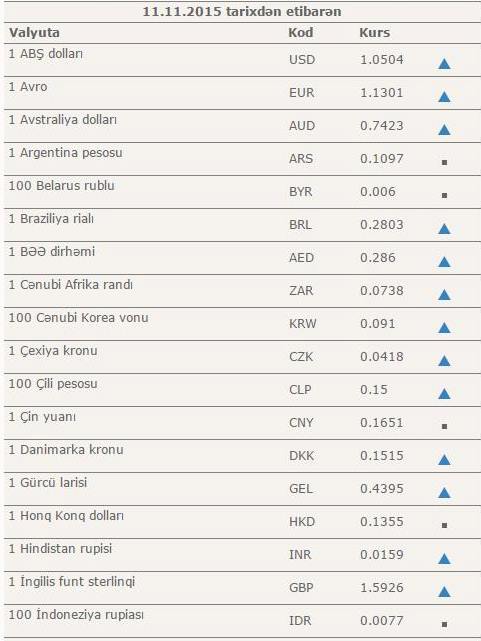Image resolution: width=481 pixels, height=641 pixels.
Task: Click the Valyuta column header
Action: coord(34,33)
